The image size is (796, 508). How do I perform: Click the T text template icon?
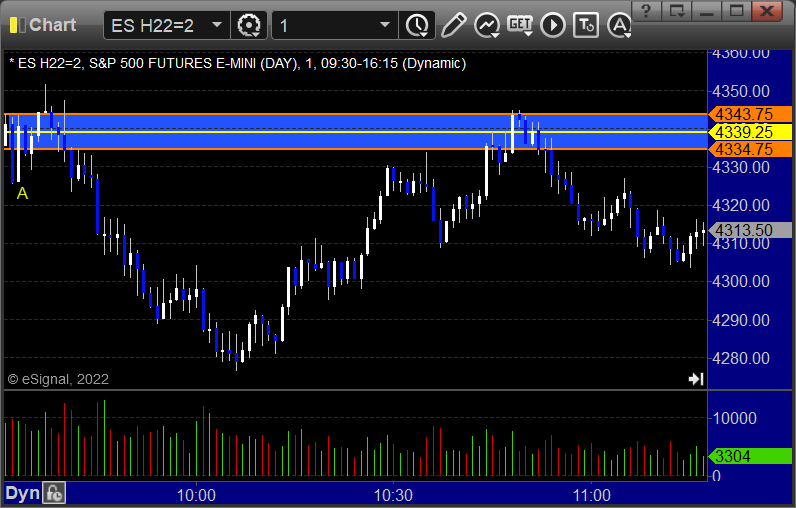pyautogui.click(x=586, y=25)
